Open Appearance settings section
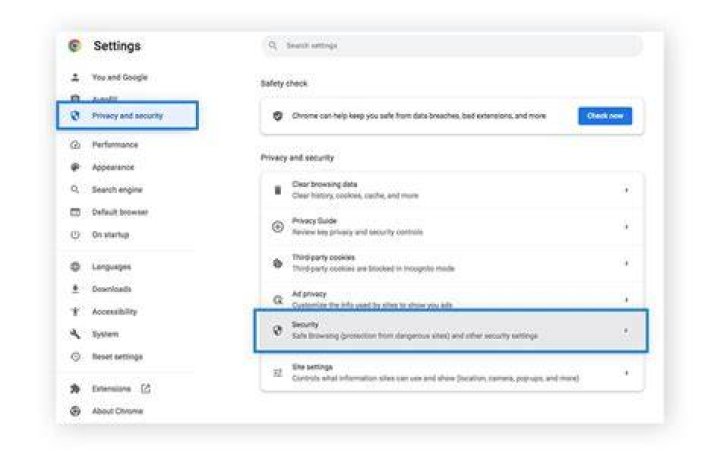 point(113,167)
